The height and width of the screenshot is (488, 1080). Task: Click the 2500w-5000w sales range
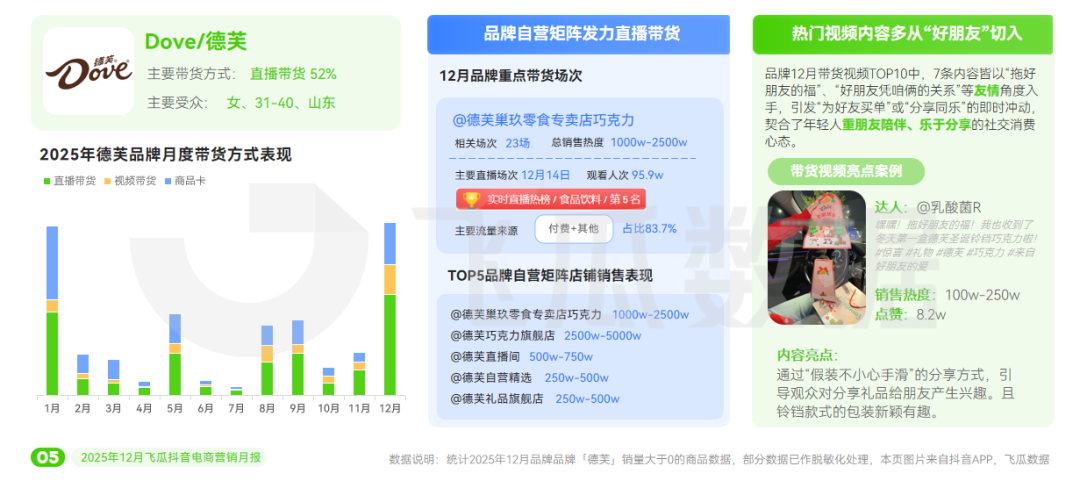pyautogui.click(x=603, y=336)
